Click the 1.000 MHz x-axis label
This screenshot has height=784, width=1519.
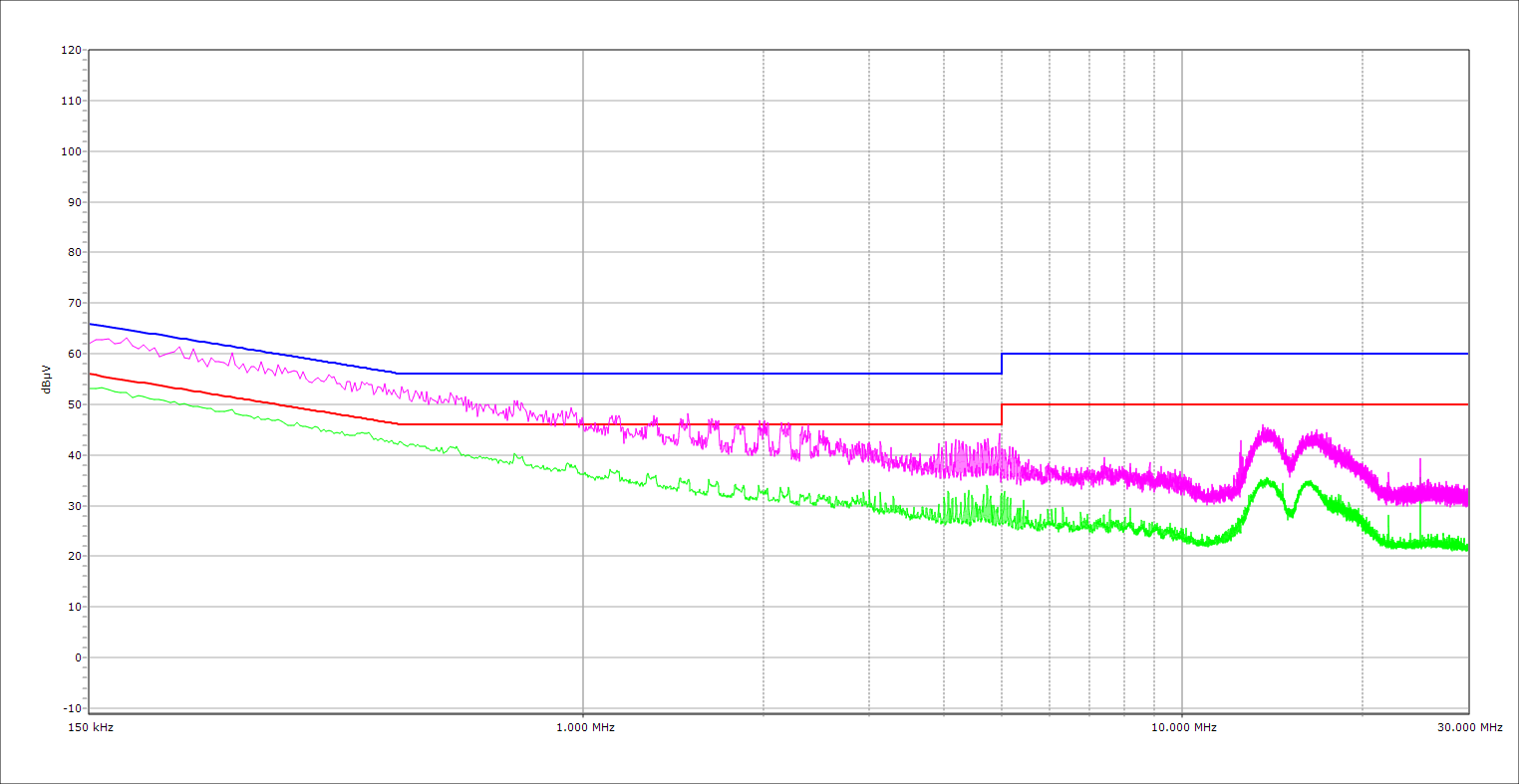tap(585, 728)
